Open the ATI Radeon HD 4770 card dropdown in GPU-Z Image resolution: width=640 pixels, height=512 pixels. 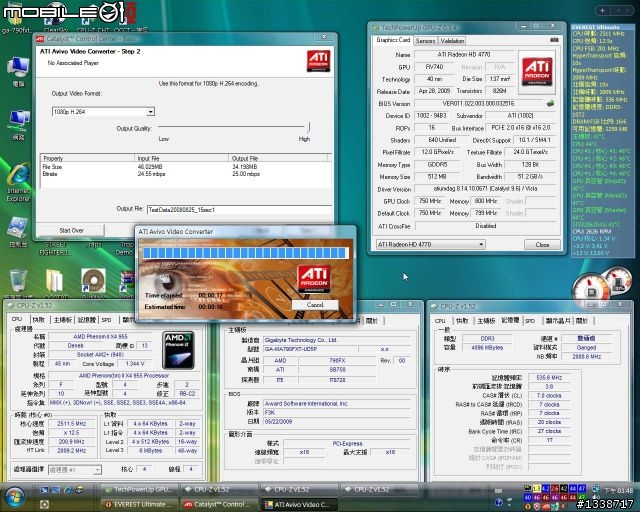click(x=431, y=244)
